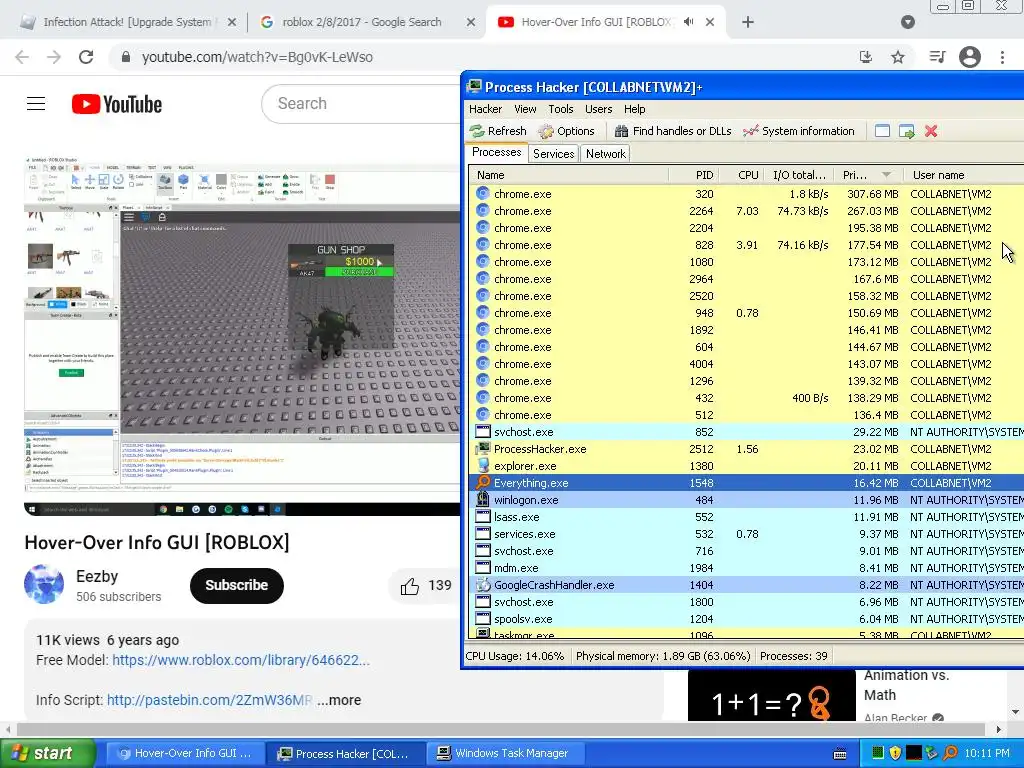Open the Eezby channel avatar

click(44, 584)
